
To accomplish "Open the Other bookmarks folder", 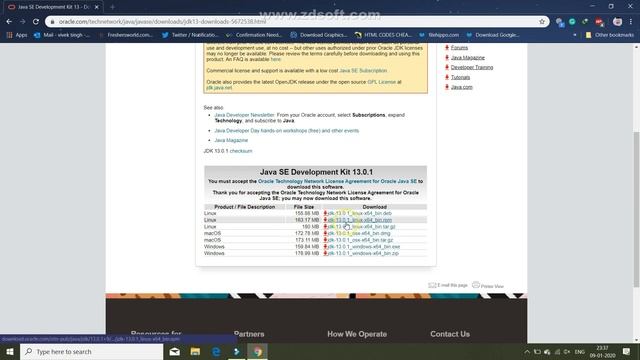I will coord(610,35).
